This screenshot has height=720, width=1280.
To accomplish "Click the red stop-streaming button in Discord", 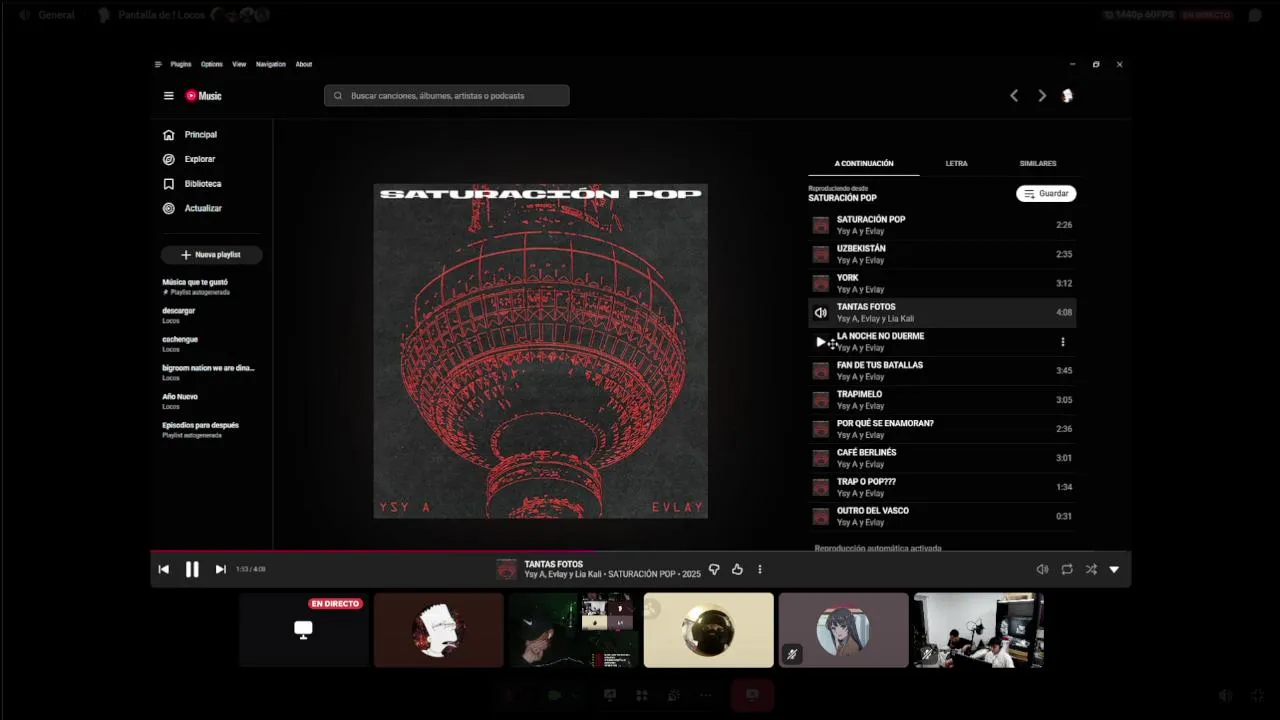I will (x=752, y=695).
